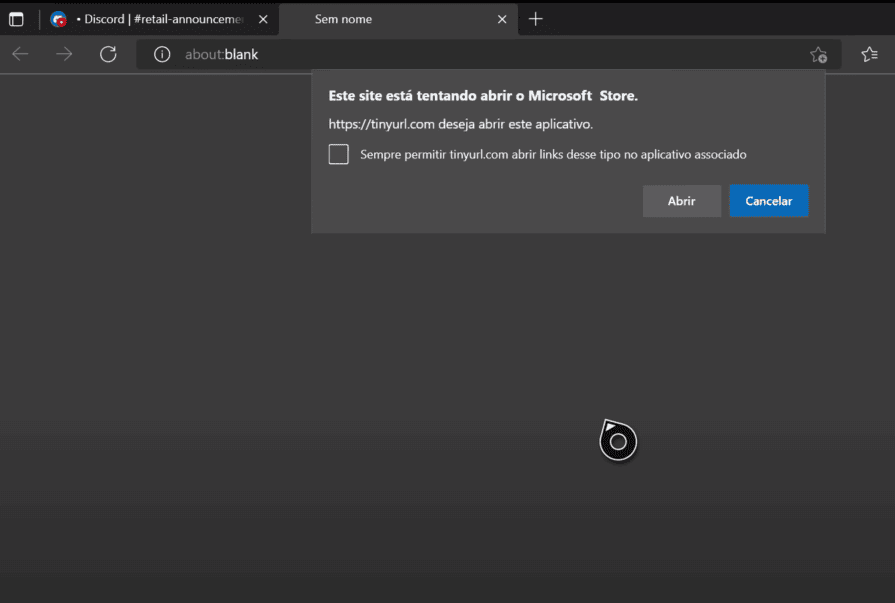Select the 'Sem nome' tab
This screenshot has width=895, height=603.
tap(380, 19)
